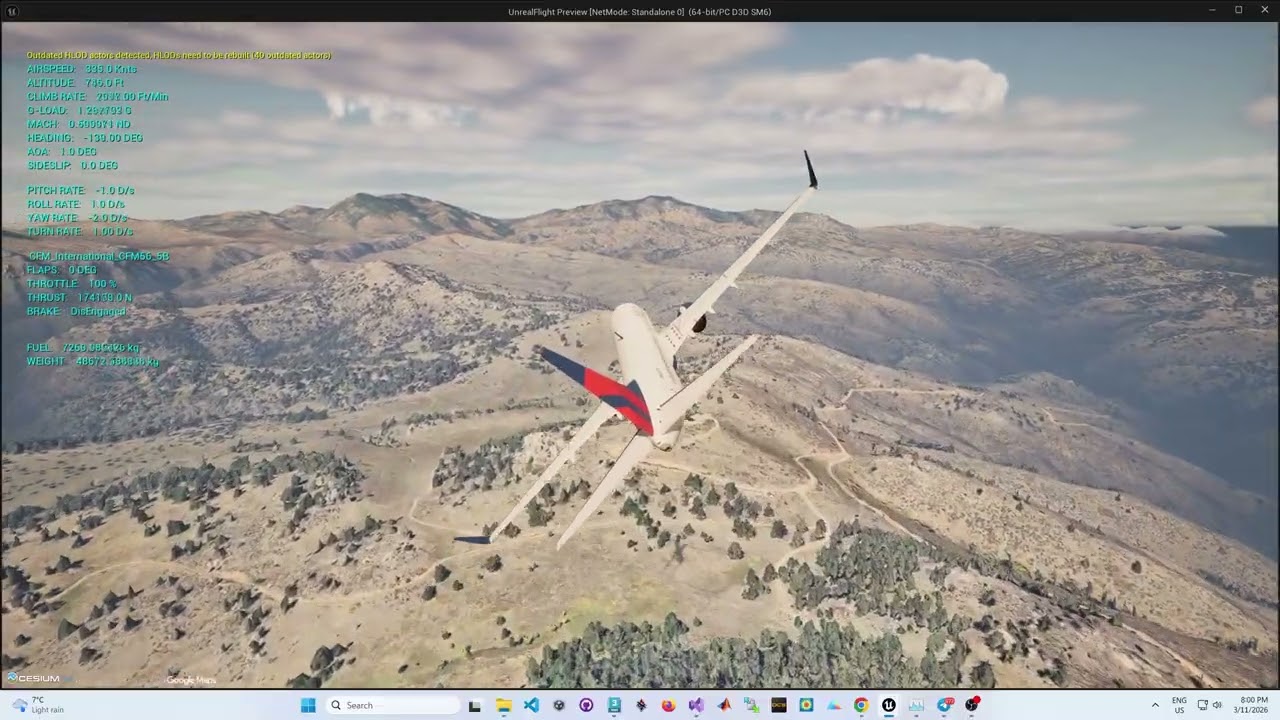Image resolution: width=1280 pixels, height=720 pixels.
Task: Click the PITCH RATE readout
Action: point(81,190)
